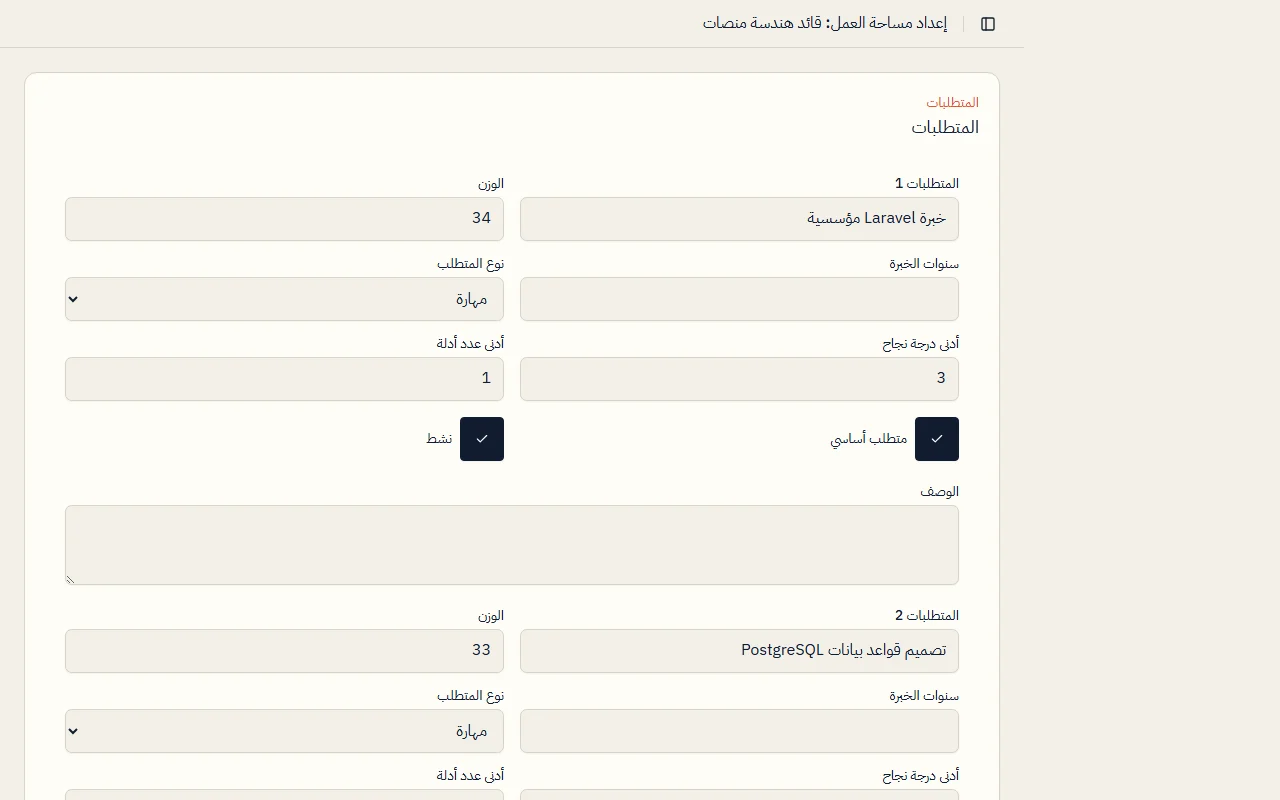Click the large المتطلبات section heading

[945, 128]
